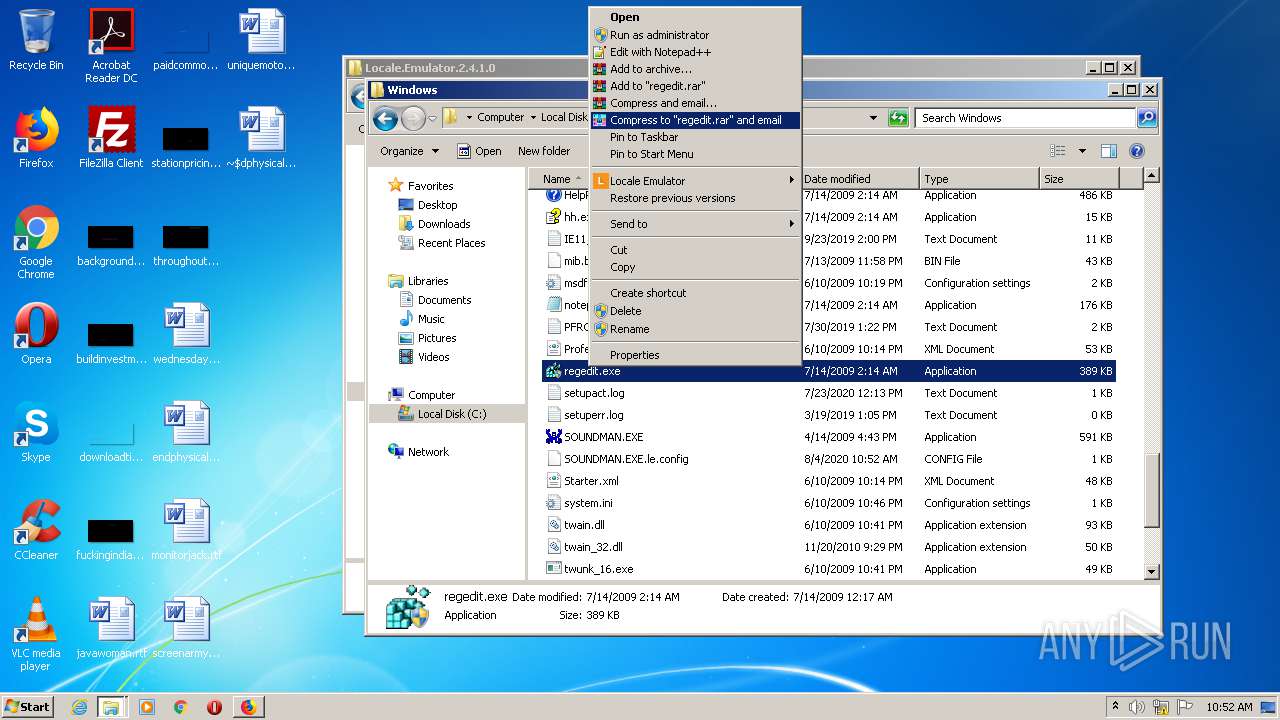This screenshot has width=1280, height=720.
Task: Change view icon in Explorer toolbar
Action: [1058, 151]
